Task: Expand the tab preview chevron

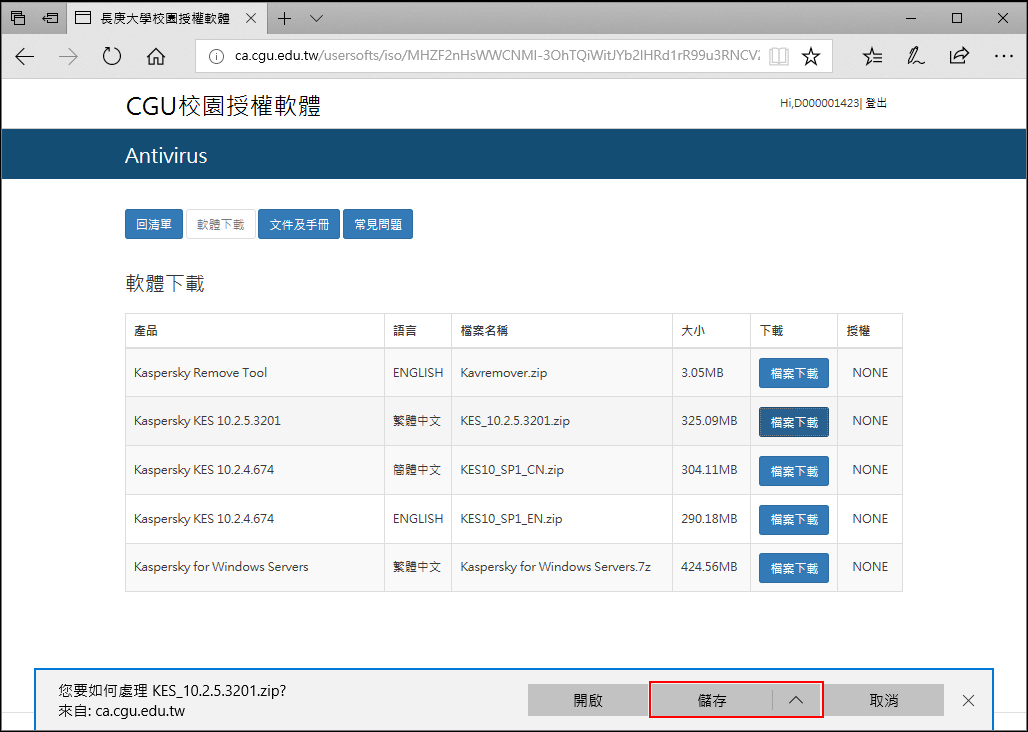Action: coord(317,18)
